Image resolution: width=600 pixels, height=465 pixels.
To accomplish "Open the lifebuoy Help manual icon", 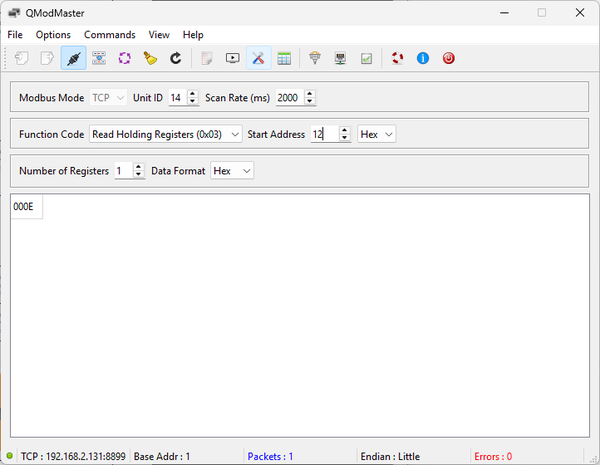I will pos(397,58).
